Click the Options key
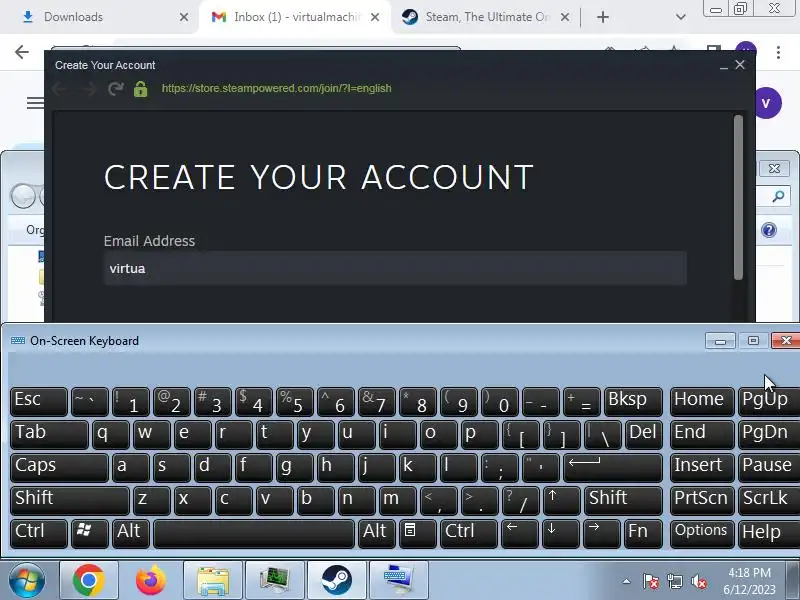 pyautogui.click(x=702, y=534)
